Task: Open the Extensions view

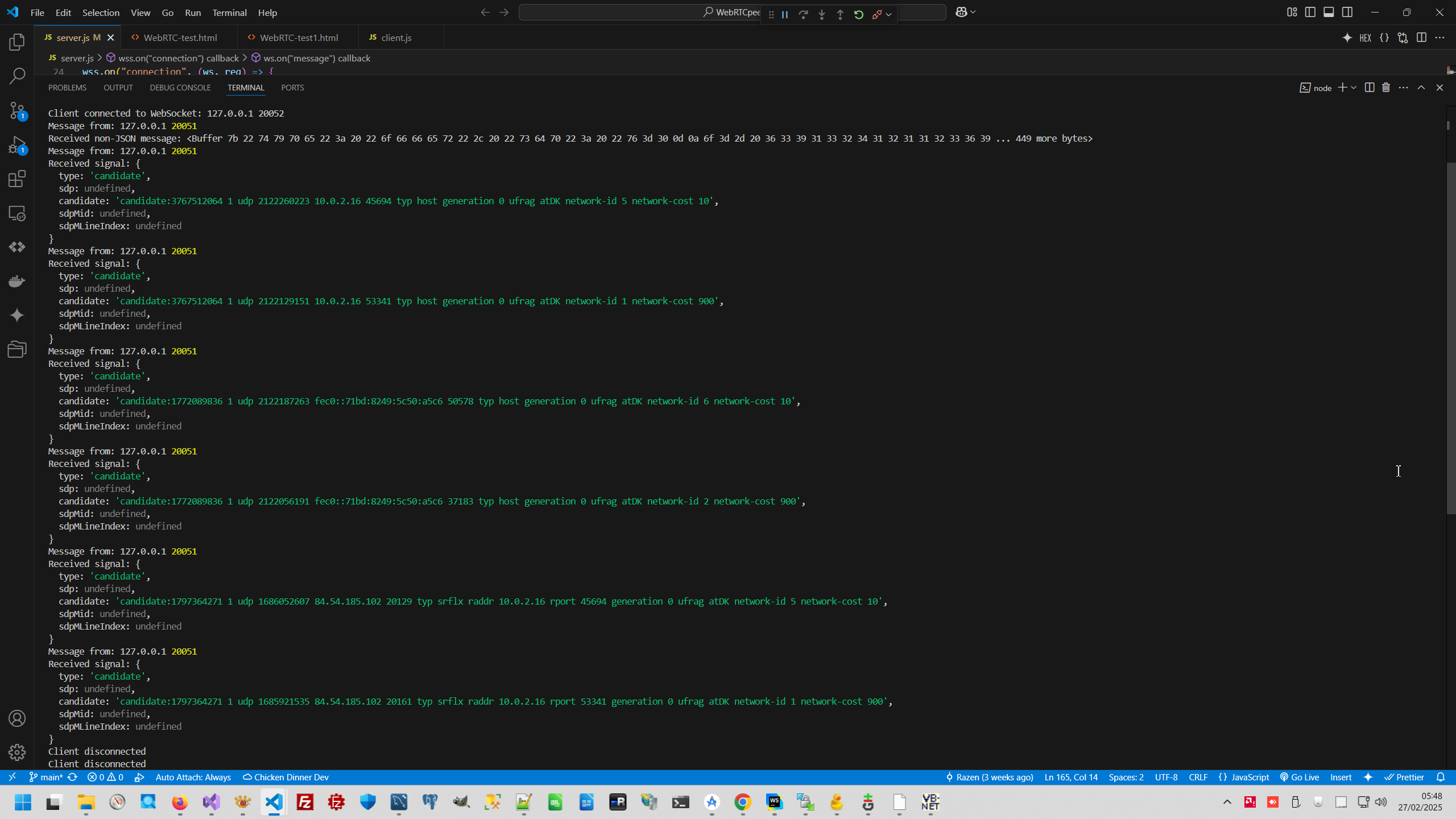Action: click(17, 179)
